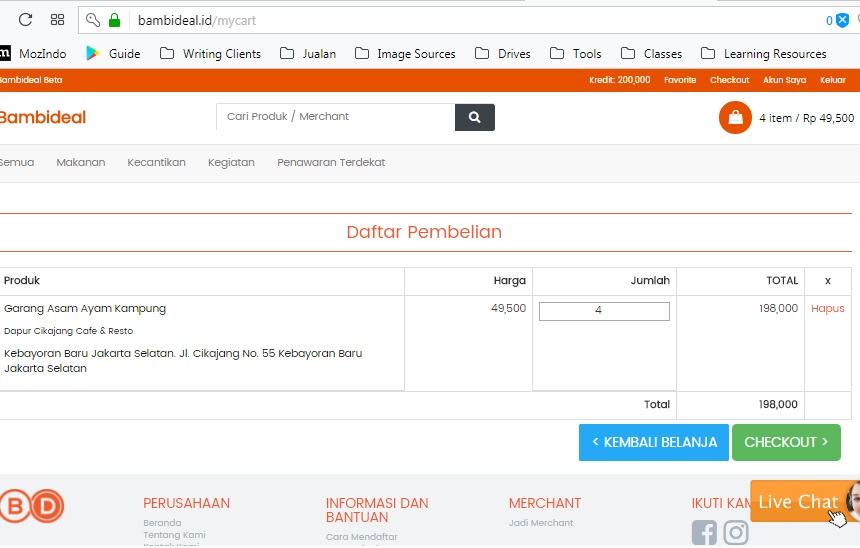Select the Makanan category tab
The image size is (860, 548).
[x=81, y=162]
